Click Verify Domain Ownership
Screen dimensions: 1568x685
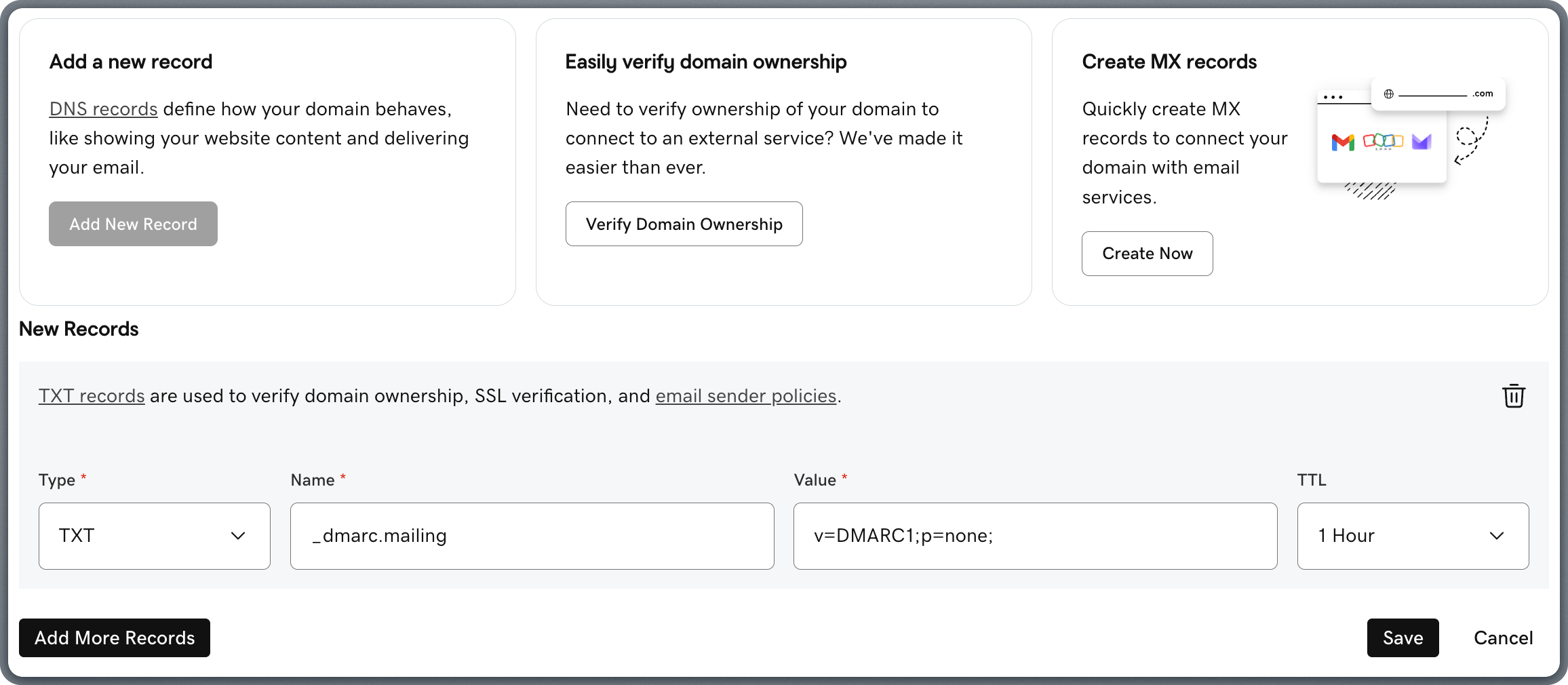coord(684,224)
